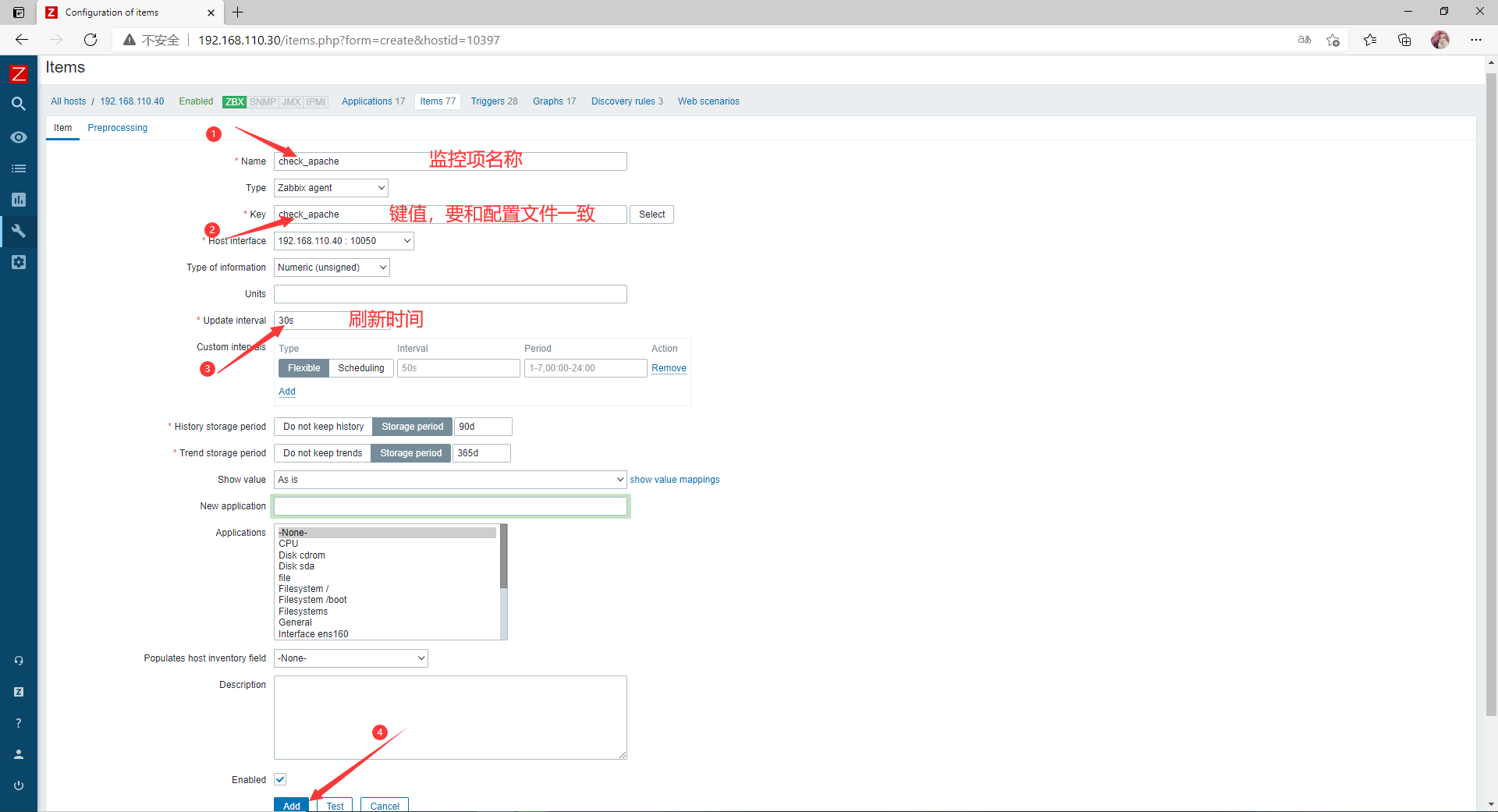Viewport: 1498px width, 812px height.
Task: Switch to the Preprocessing tab
Action: (118, 128)
